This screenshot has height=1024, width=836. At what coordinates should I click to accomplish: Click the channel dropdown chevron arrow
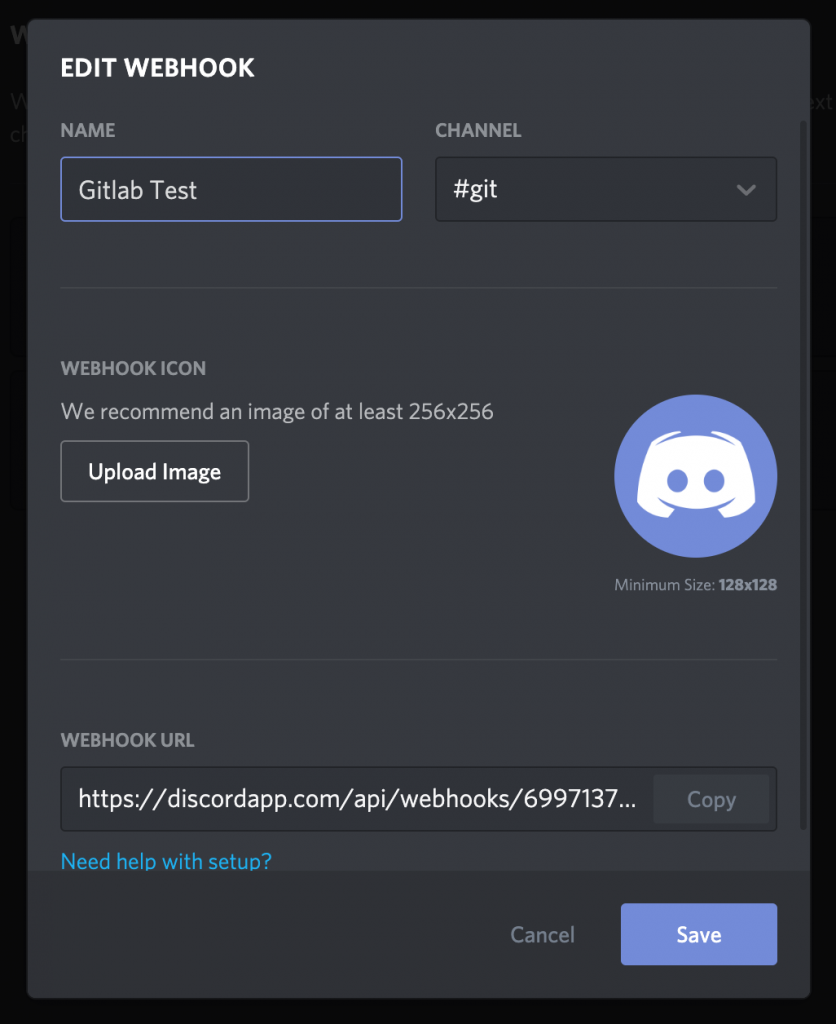747,189
